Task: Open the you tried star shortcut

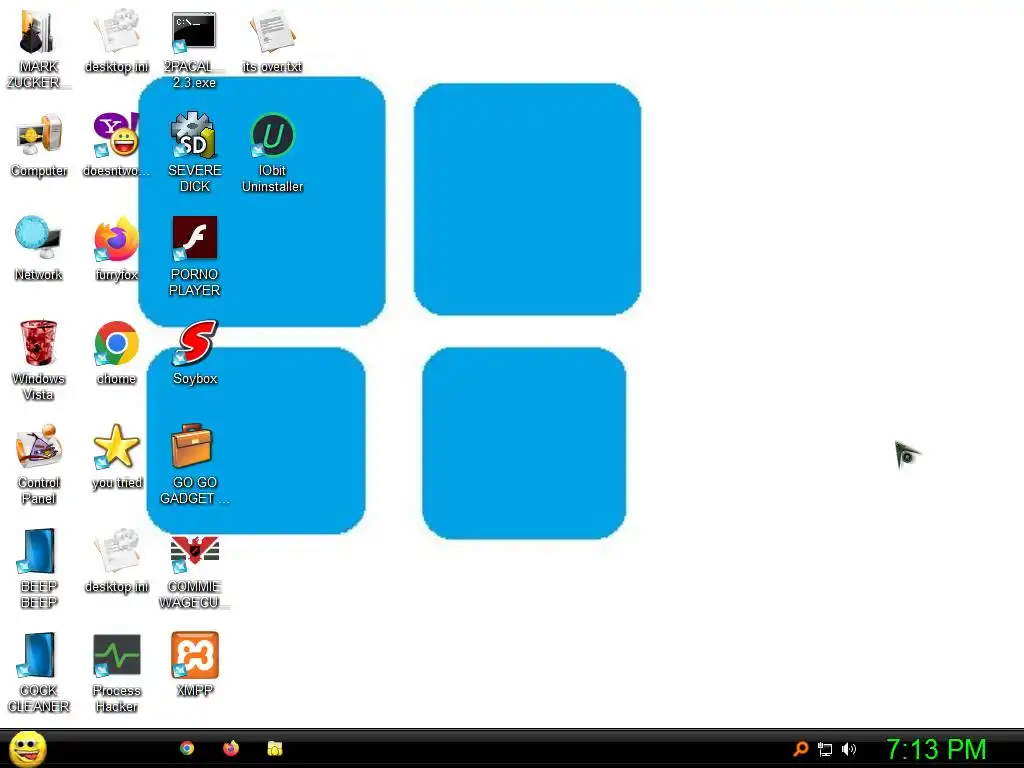Action: pos(117,447)
